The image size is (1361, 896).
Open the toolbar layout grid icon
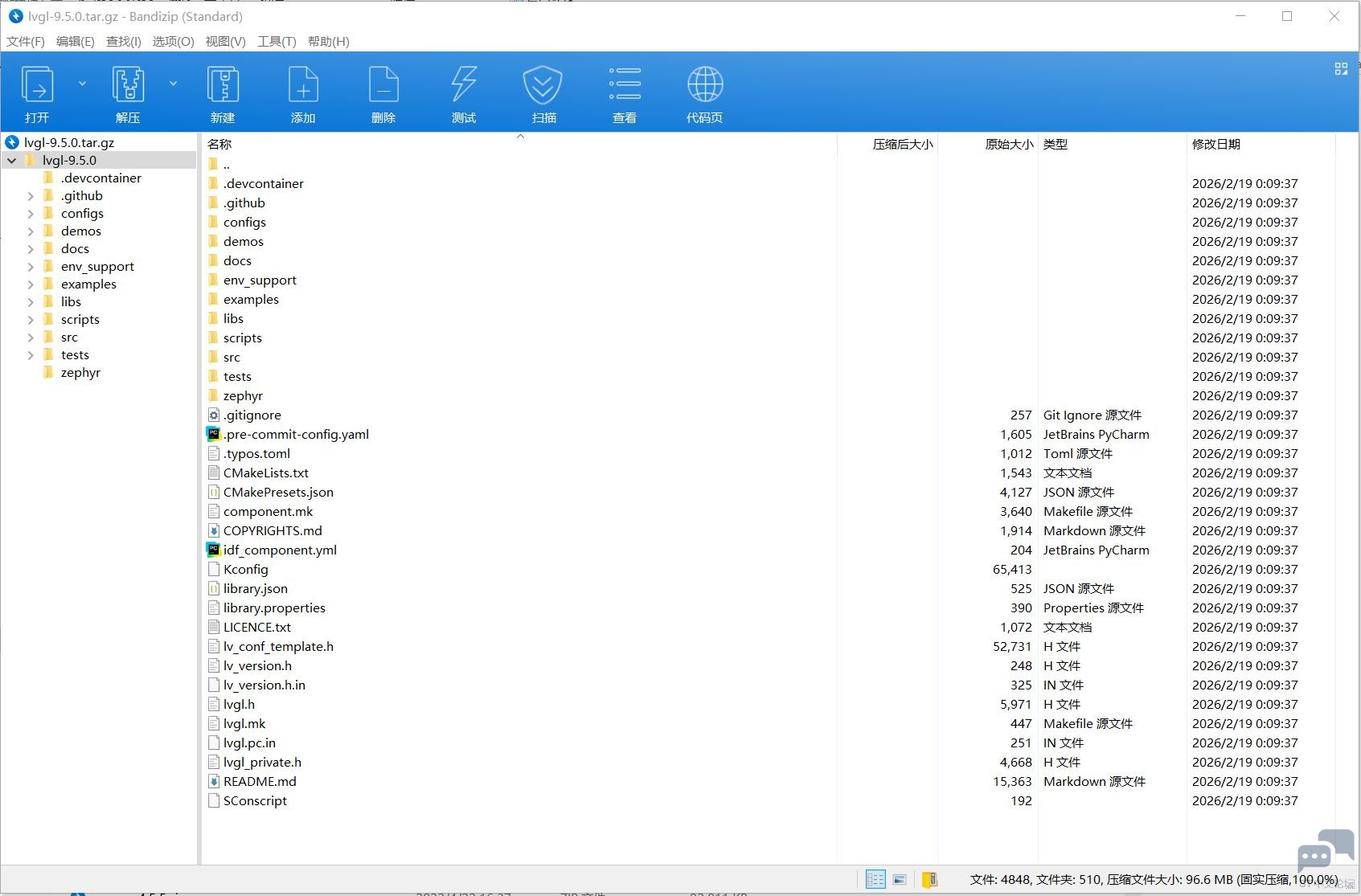(1341, 69)
